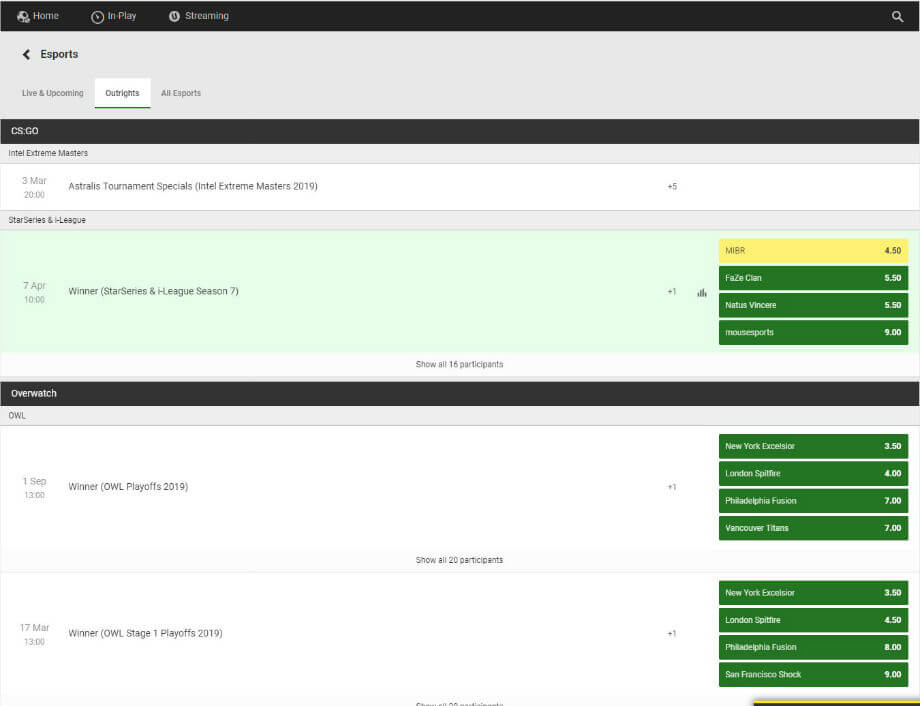Switch to Live & Upcoming tab
The height and width of the screenshot is (706, 920).
[53, 93]
